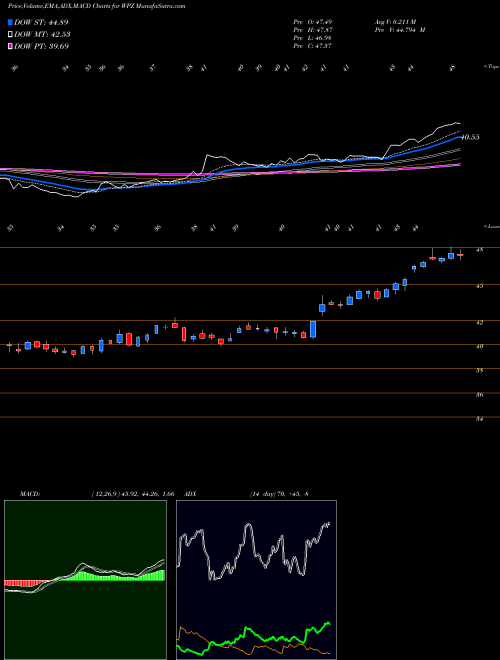This screenshot has height=660, width=500.
Task: Click the 38 price axis label
Action: 479,370
